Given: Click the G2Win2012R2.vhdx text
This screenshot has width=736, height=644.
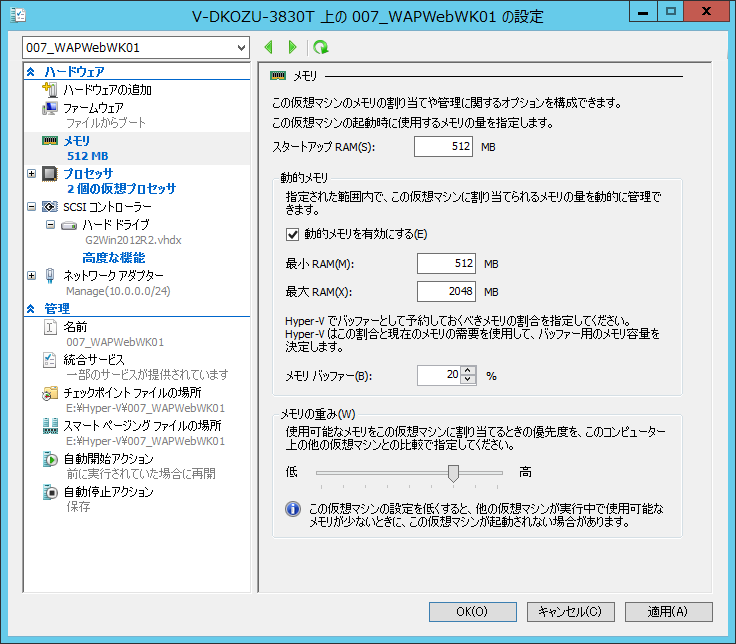Looking at the screenshot, I should point(133,240).
